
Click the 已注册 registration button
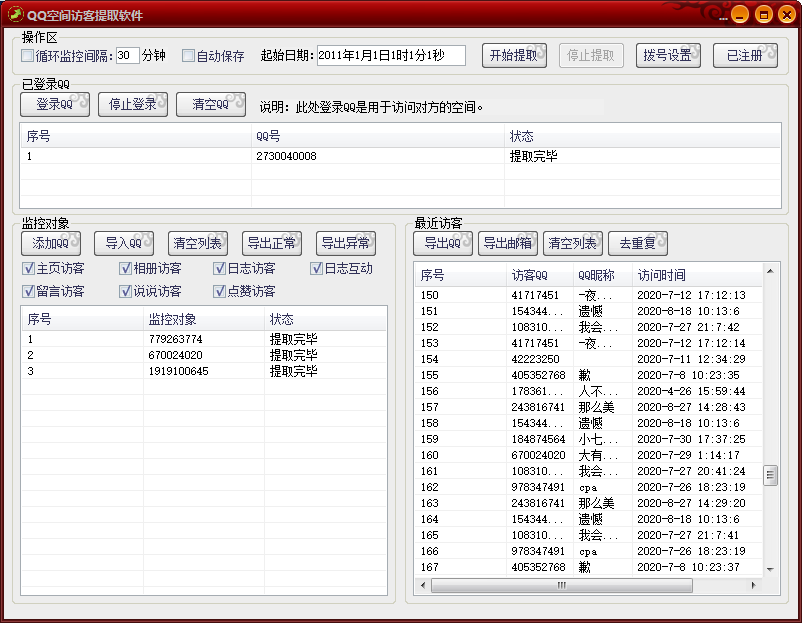coord(745,55)
